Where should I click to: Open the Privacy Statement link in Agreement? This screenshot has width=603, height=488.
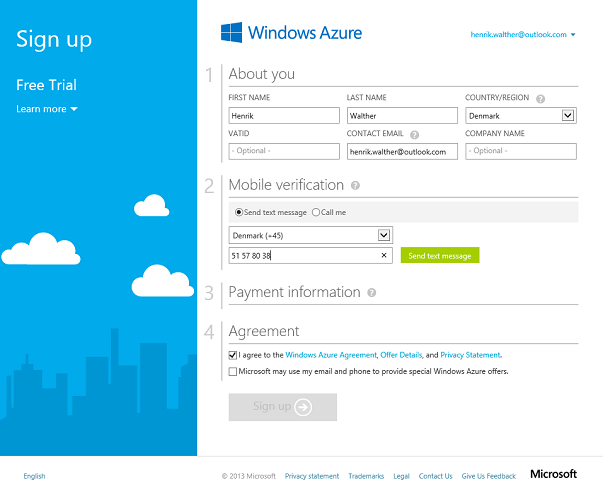470,355
